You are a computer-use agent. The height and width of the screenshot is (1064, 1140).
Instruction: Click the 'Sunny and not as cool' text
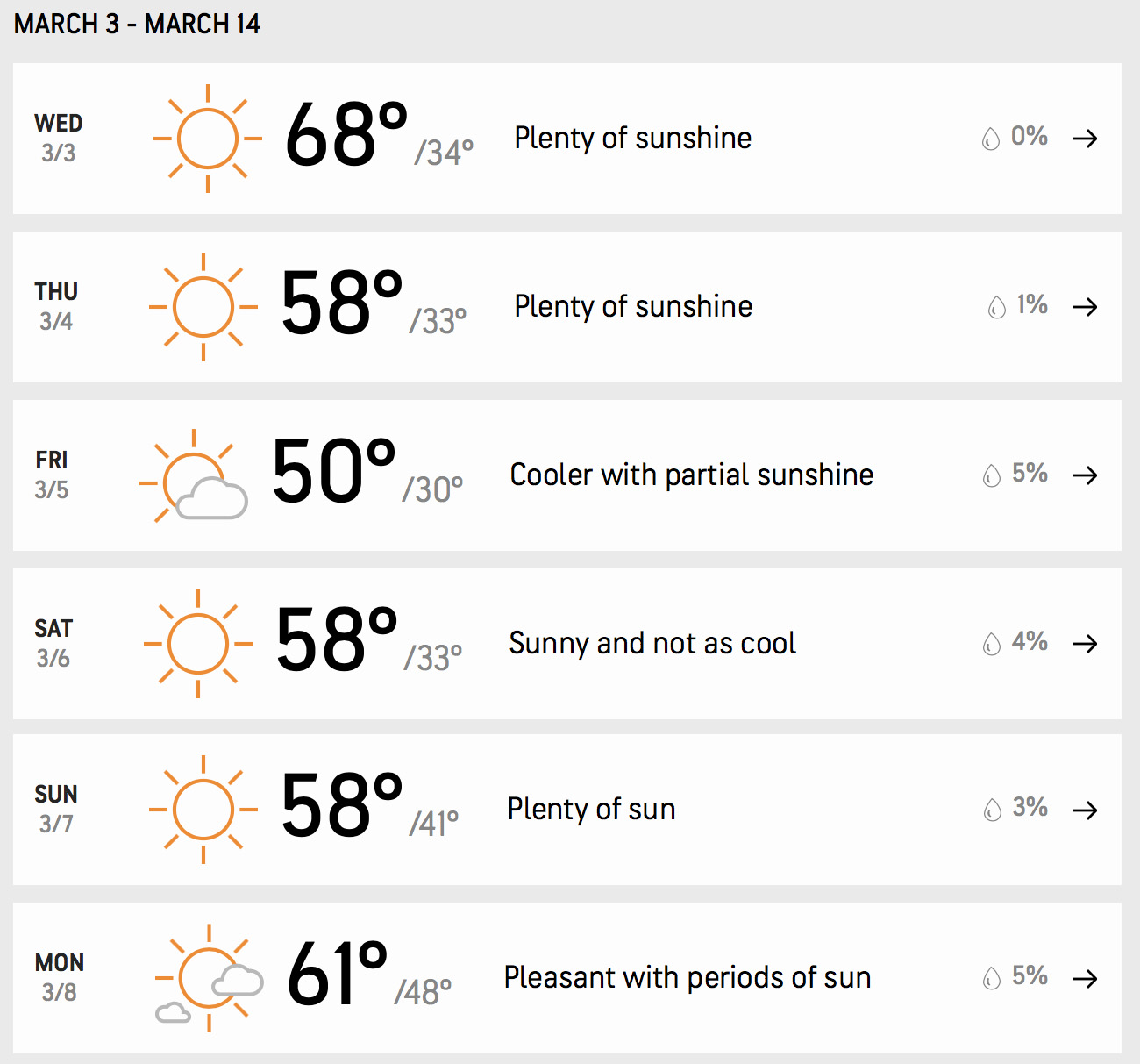point(652,643)
